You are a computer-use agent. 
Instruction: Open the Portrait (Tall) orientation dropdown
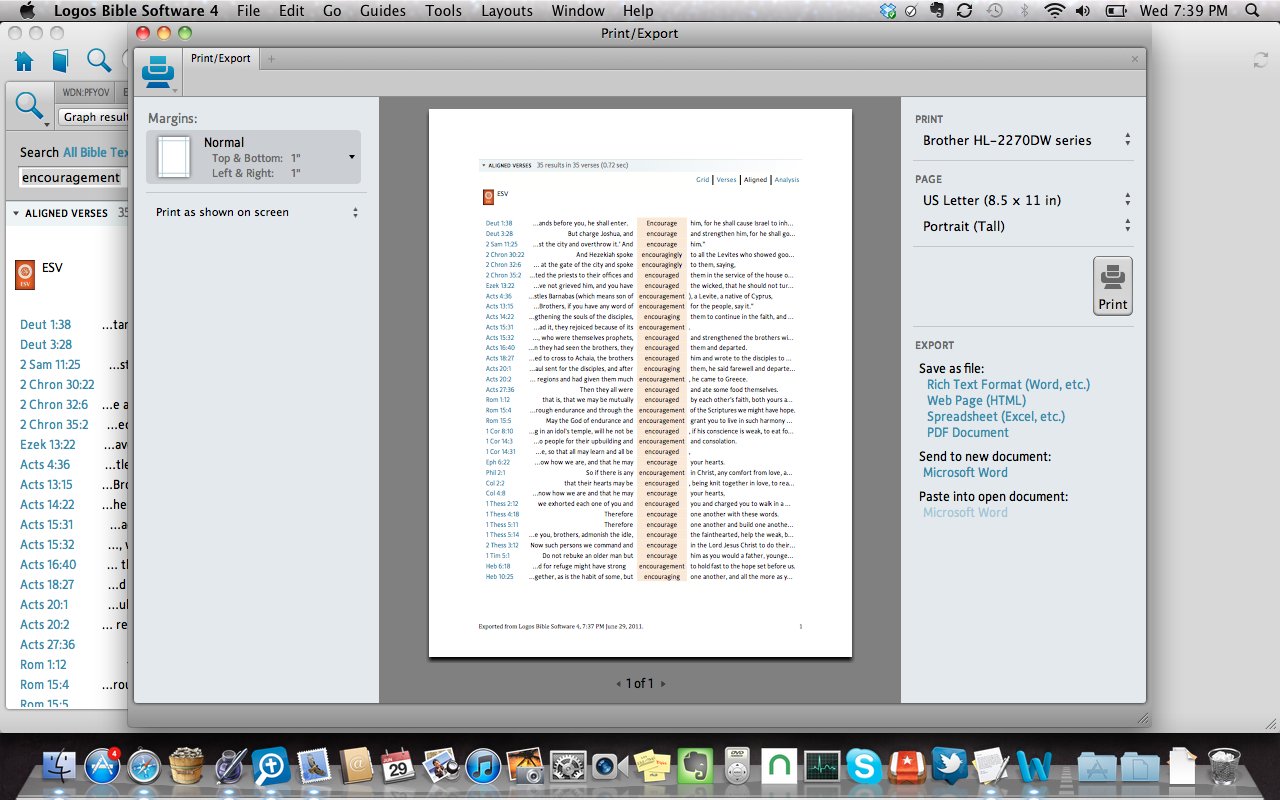1026,226
